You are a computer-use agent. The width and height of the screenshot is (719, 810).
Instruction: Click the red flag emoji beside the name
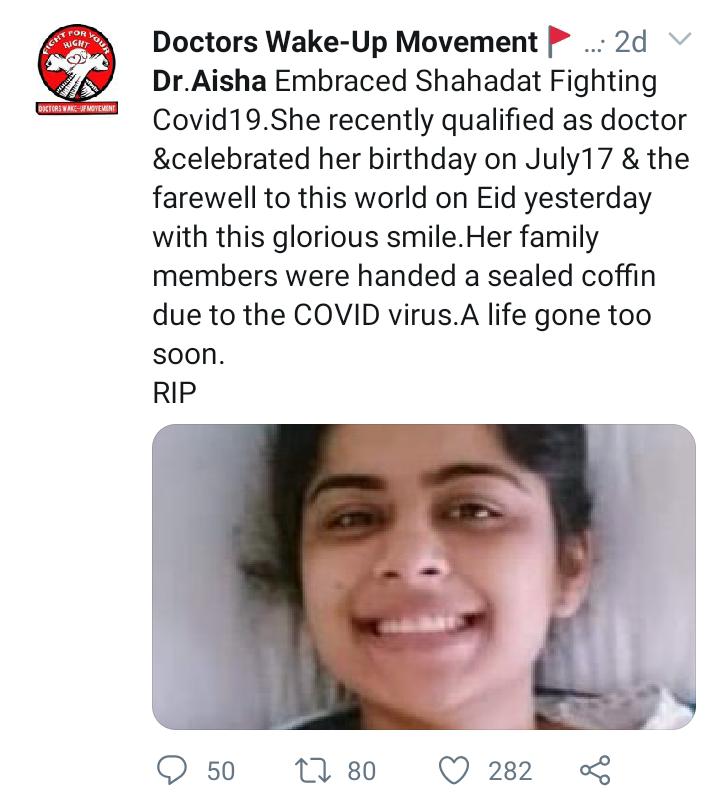[558, 41]
